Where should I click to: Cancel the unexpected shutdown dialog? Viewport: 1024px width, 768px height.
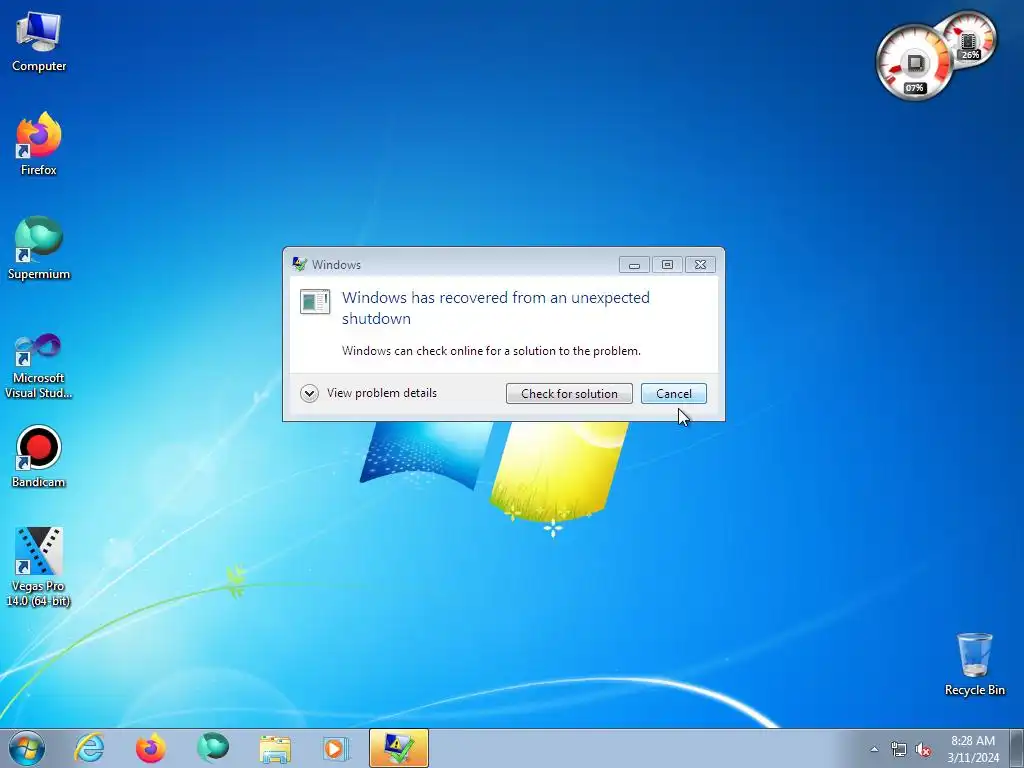click(x=673, y=394)
